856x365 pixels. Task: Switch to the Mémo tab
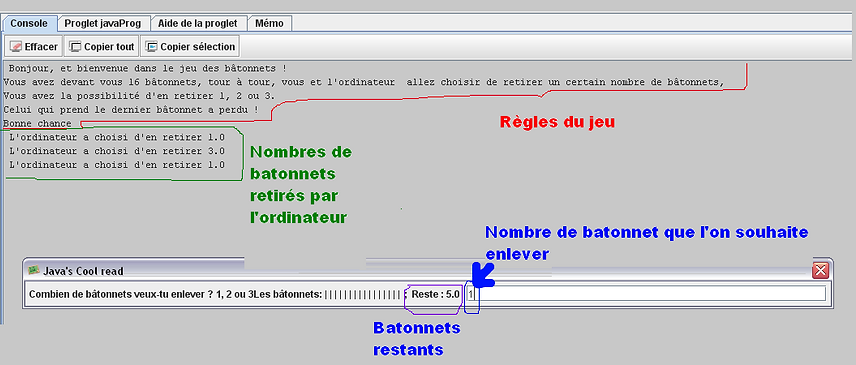pyautogui.click(x=270, y=23)
